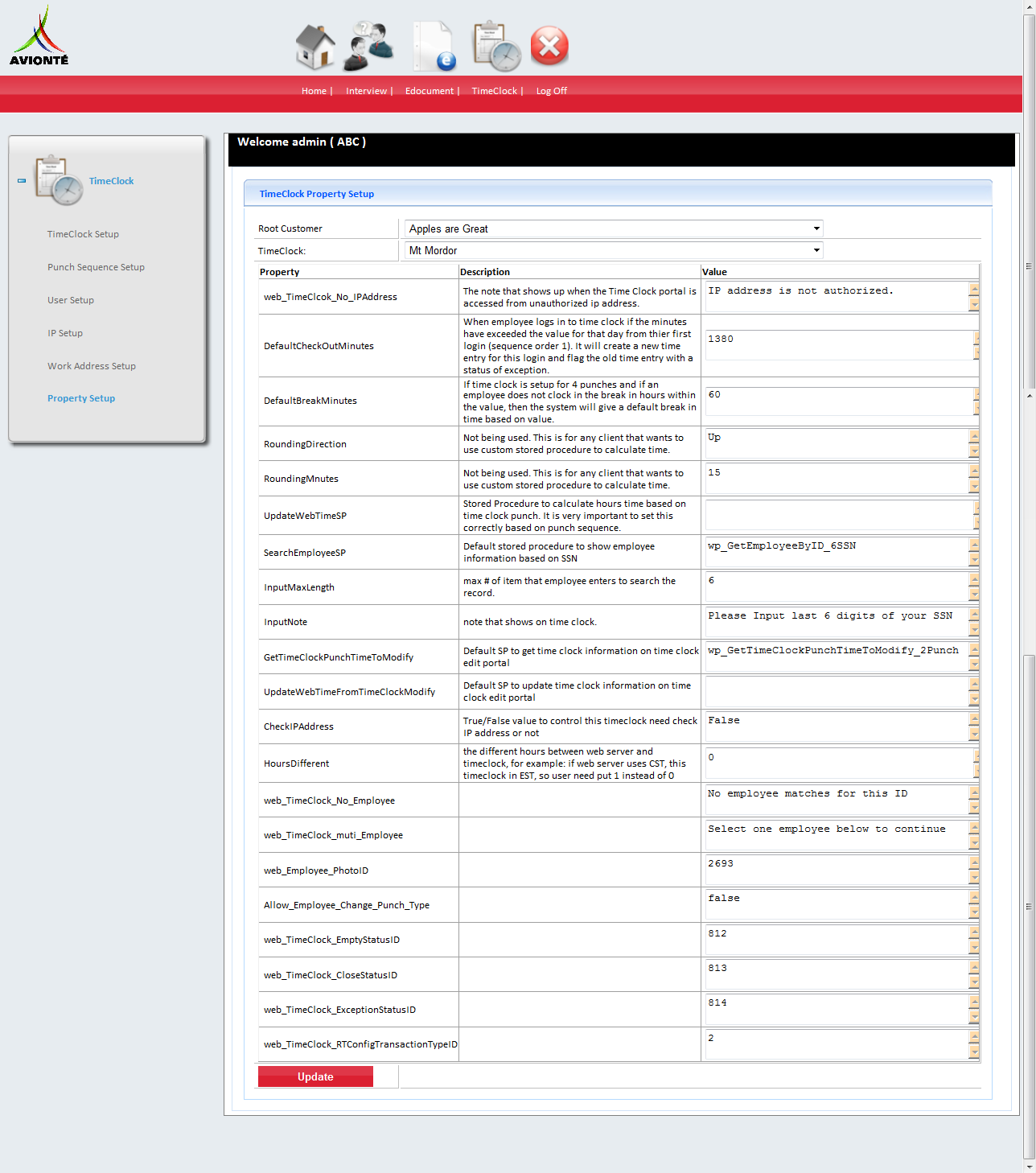The height and width of the screenshot is (1173, 1036).
Task: Open User Setup in sidebar
Action: click(x=71, y=300)
